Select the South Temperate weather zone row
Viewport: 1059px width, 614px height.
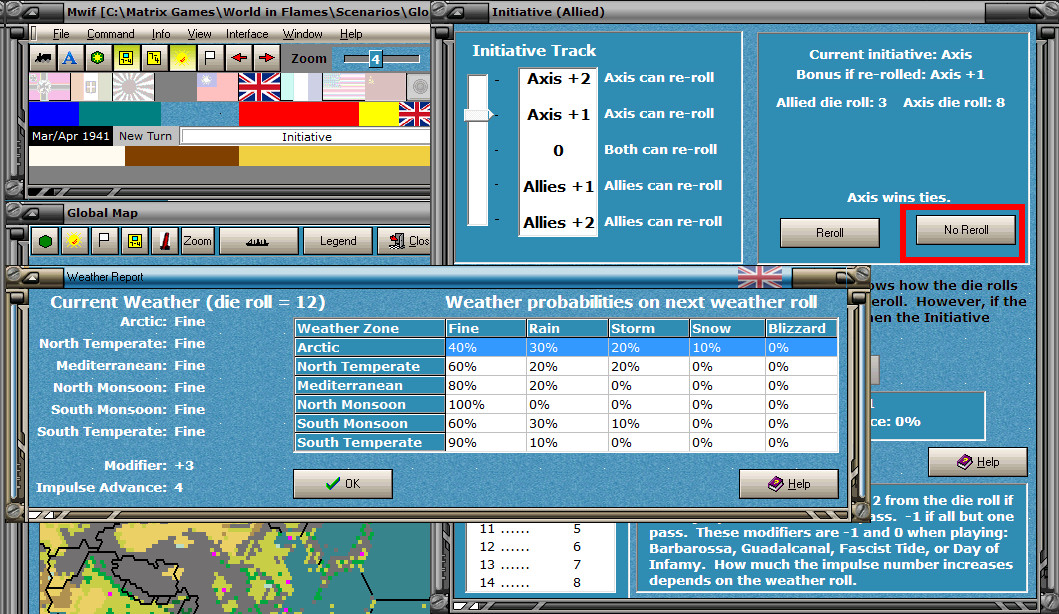566,442
